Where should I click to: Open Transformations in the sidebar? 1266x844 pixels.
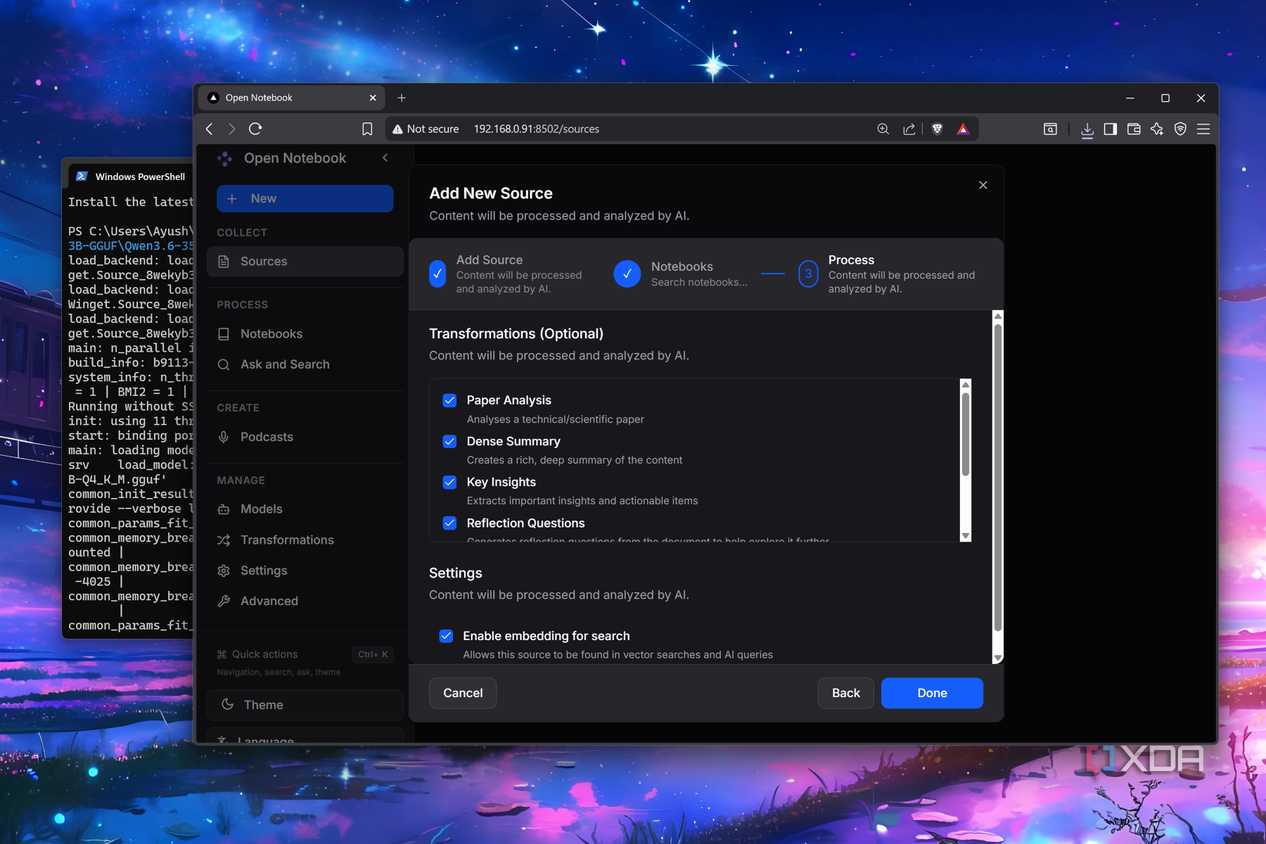coord(305,540)
